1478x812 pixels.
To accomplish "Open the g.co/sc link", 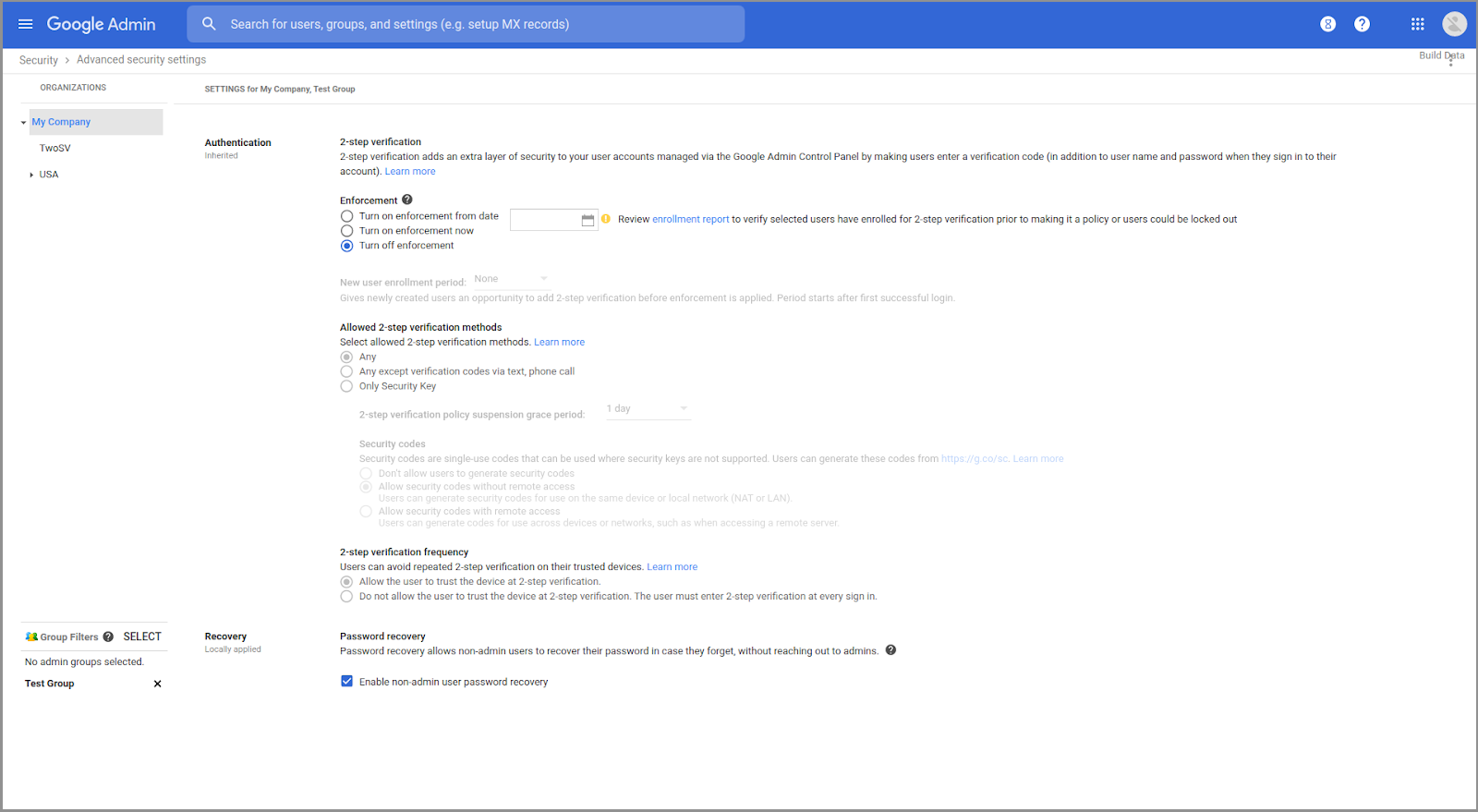I will click(975, 458).
